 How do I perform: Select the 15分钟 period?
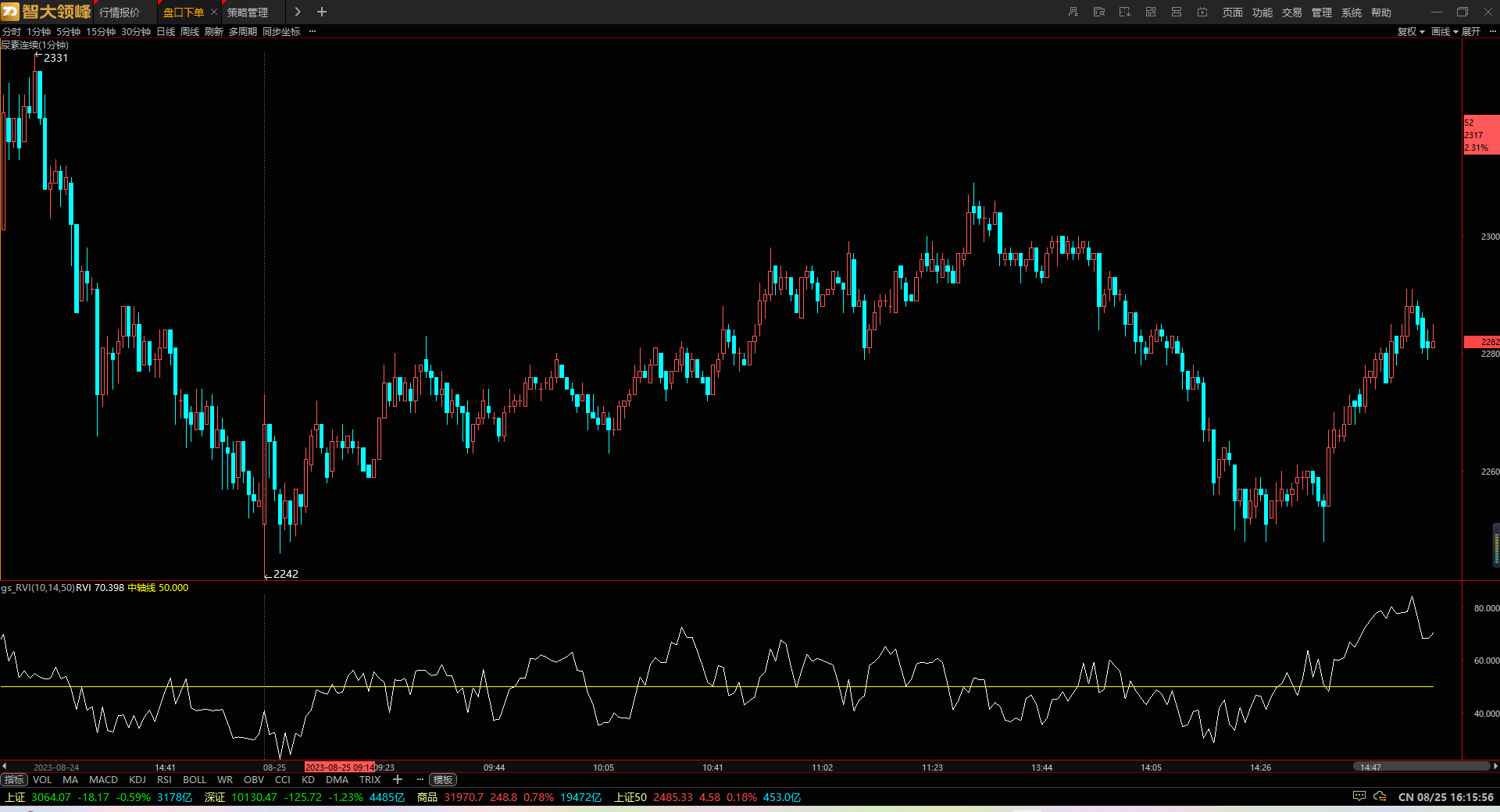(x=101, y=31)
